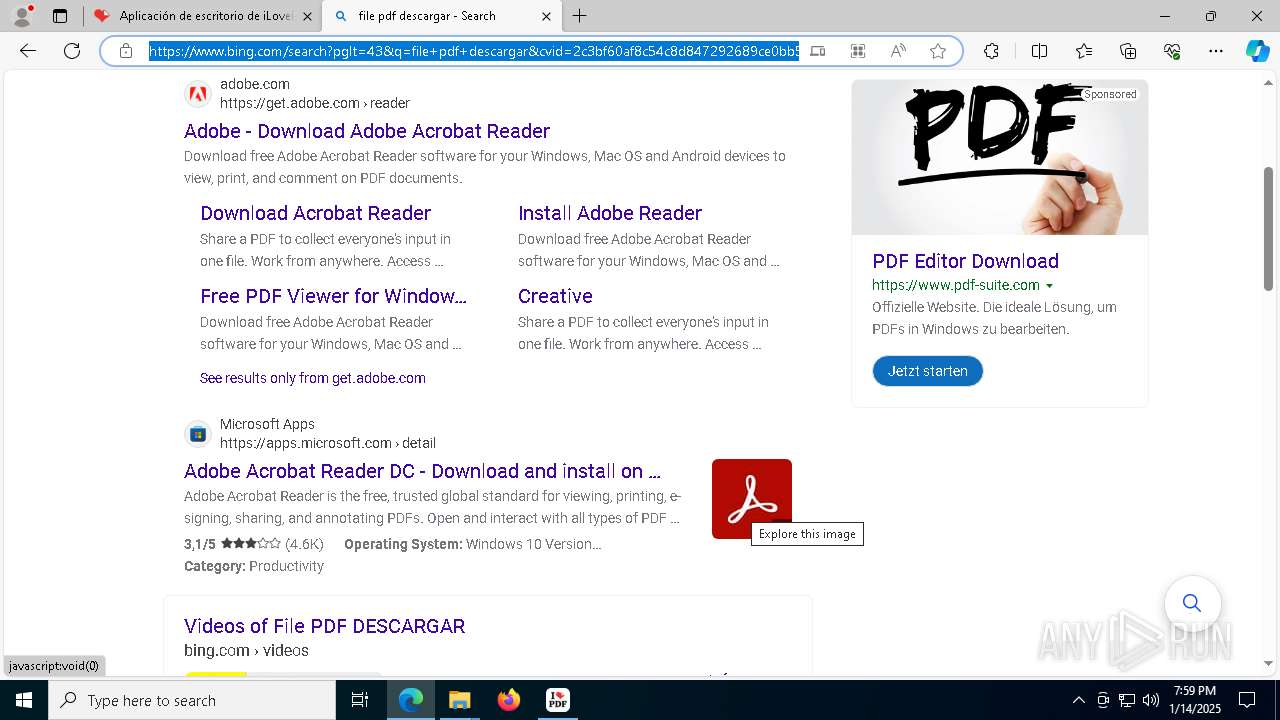Open volume control in system tray
Screen dimensions: 1280x720
click(1151, 700)
